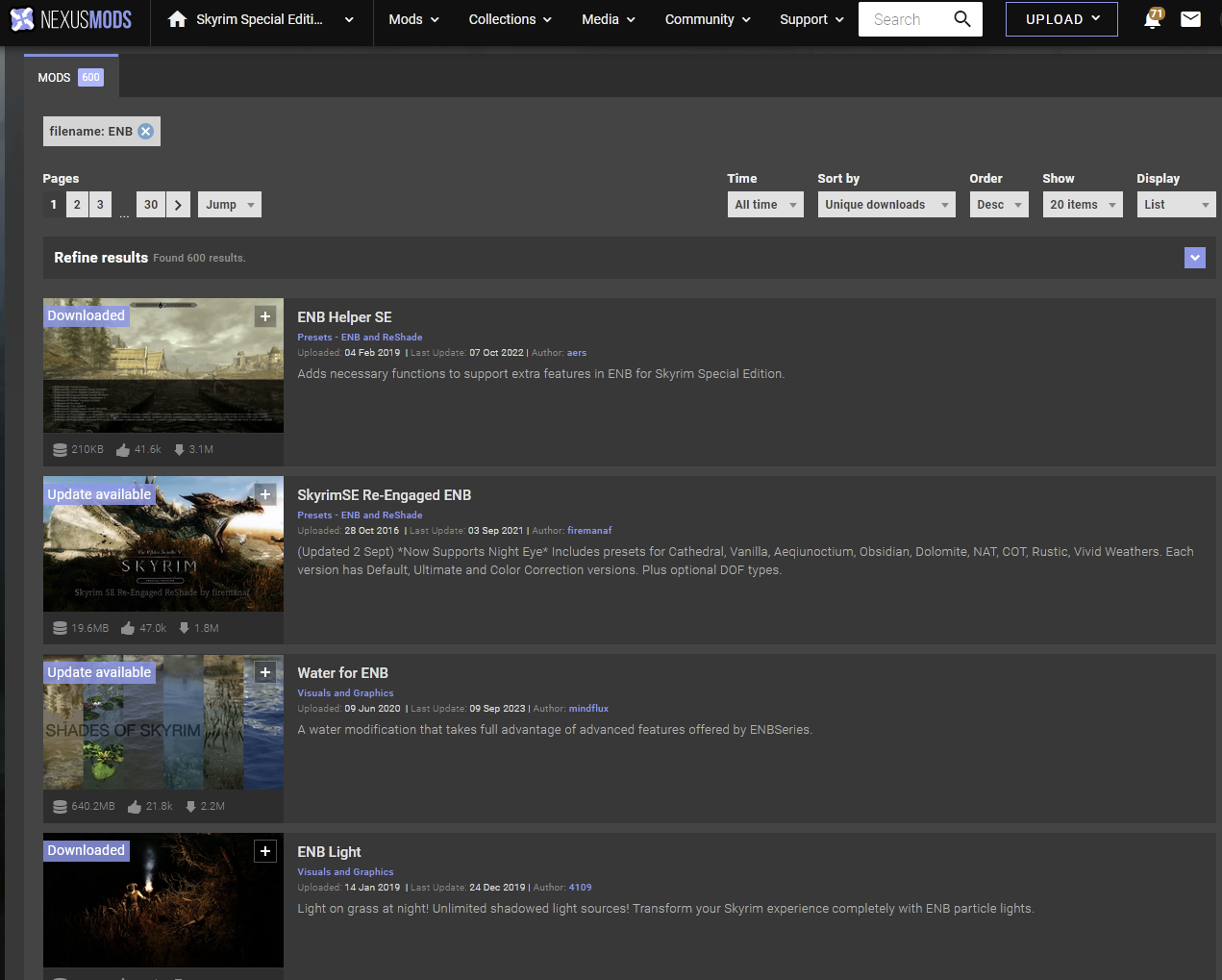Click file size icon for SkyrimSE Re-Engaged ENB
The image size is (1222, 980).
(60, 628)
